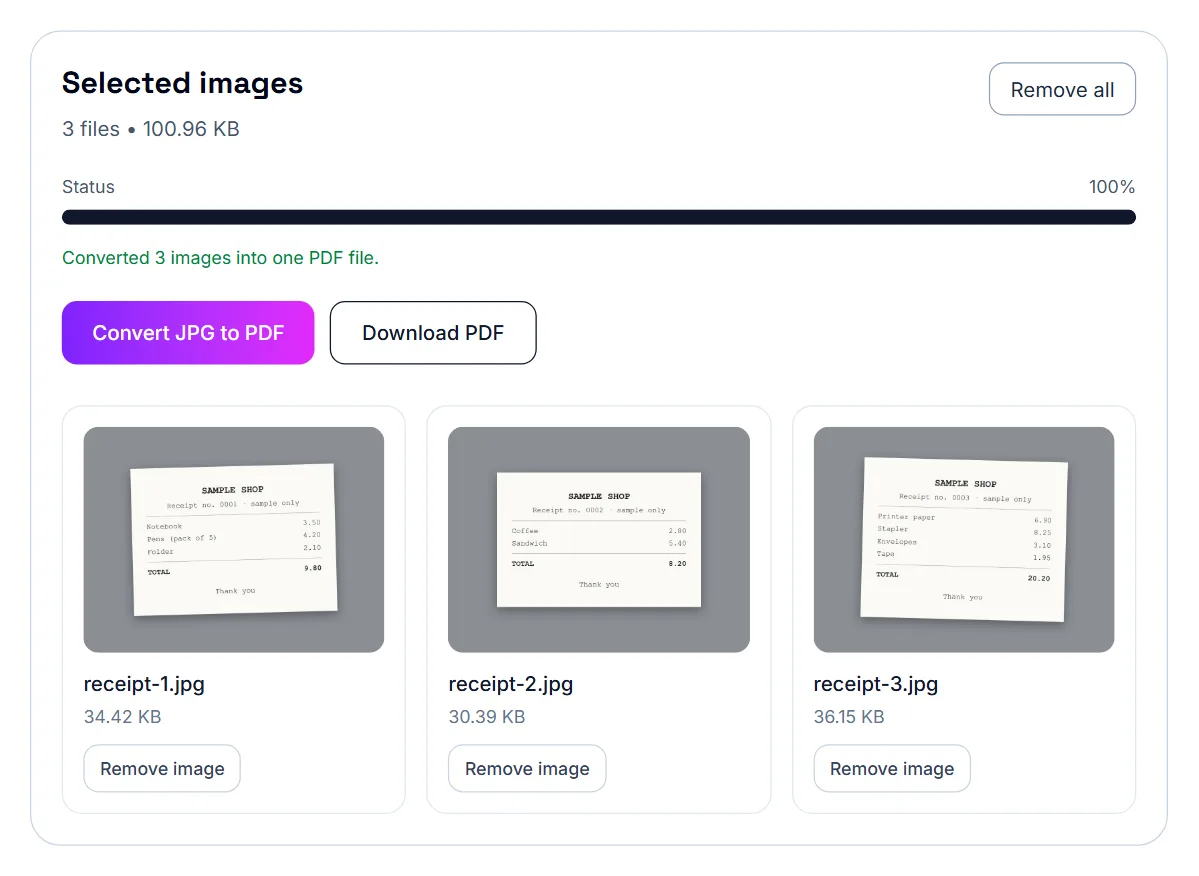Click the Status label
This screenshot has height=876, width=1199.
pyautogui.click(x=88, y=187)
